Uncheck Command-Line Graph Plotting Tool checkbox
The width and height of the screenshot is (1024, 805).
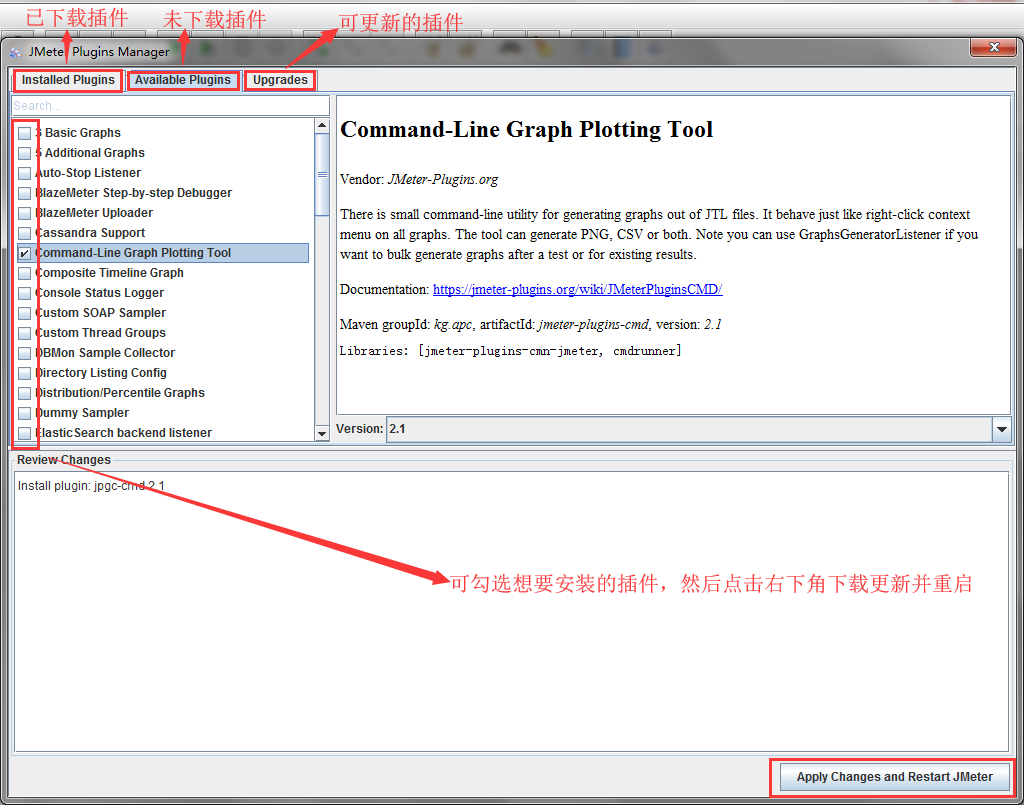(25, 253)
